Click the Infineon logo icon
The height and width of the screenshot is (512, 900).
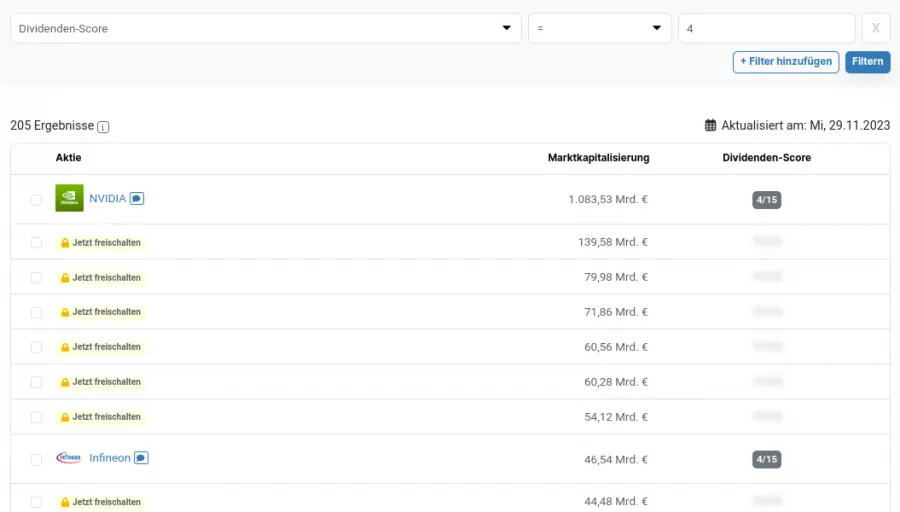(x=69, y=458)
